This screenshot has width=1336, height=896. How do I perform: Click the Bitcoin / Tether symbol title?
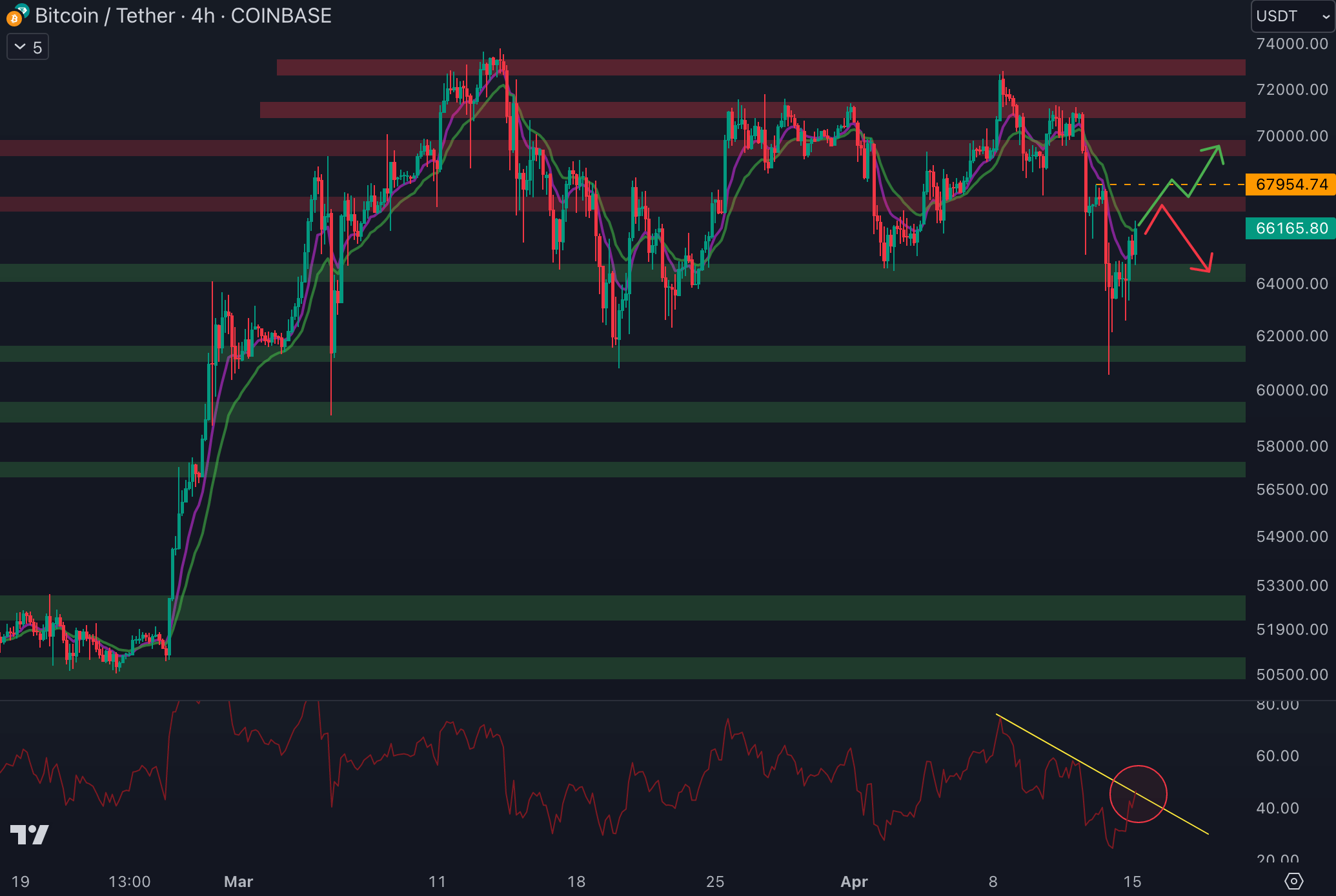pos(105,15)
